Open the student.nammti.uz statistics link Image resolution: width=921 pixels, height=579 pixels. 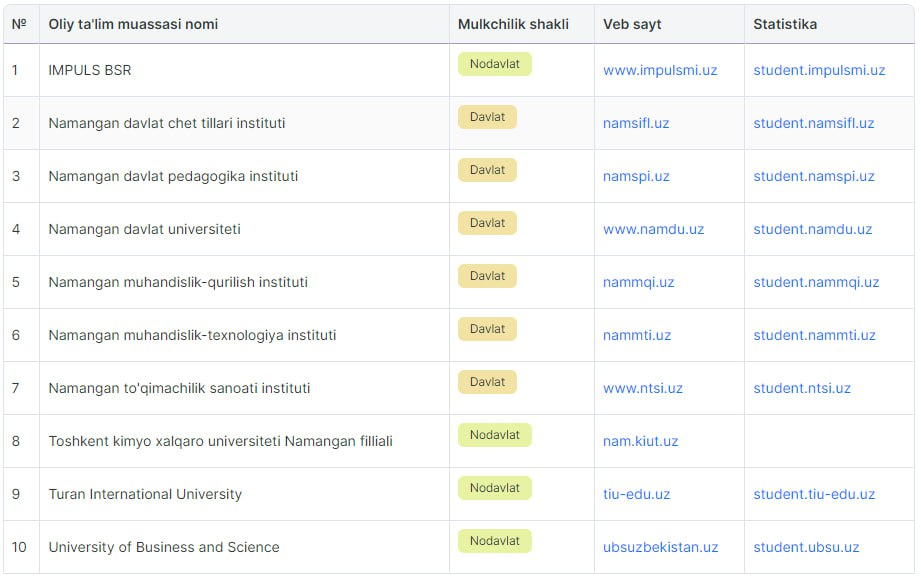[814, 335]
